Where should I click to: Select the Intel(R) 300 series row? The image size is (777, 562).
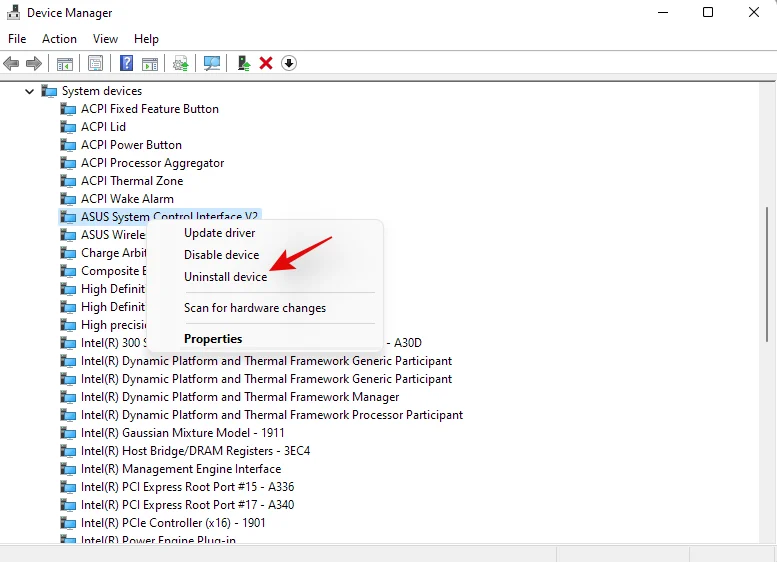tap(113, 343)
